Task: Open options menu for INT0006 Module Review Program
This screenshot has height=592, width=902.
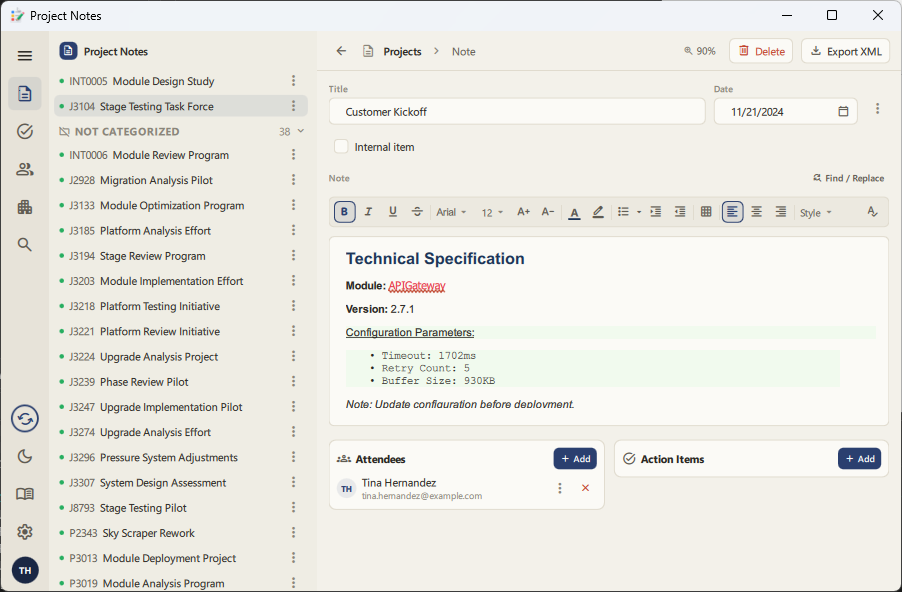Action: tap(293, 154)
